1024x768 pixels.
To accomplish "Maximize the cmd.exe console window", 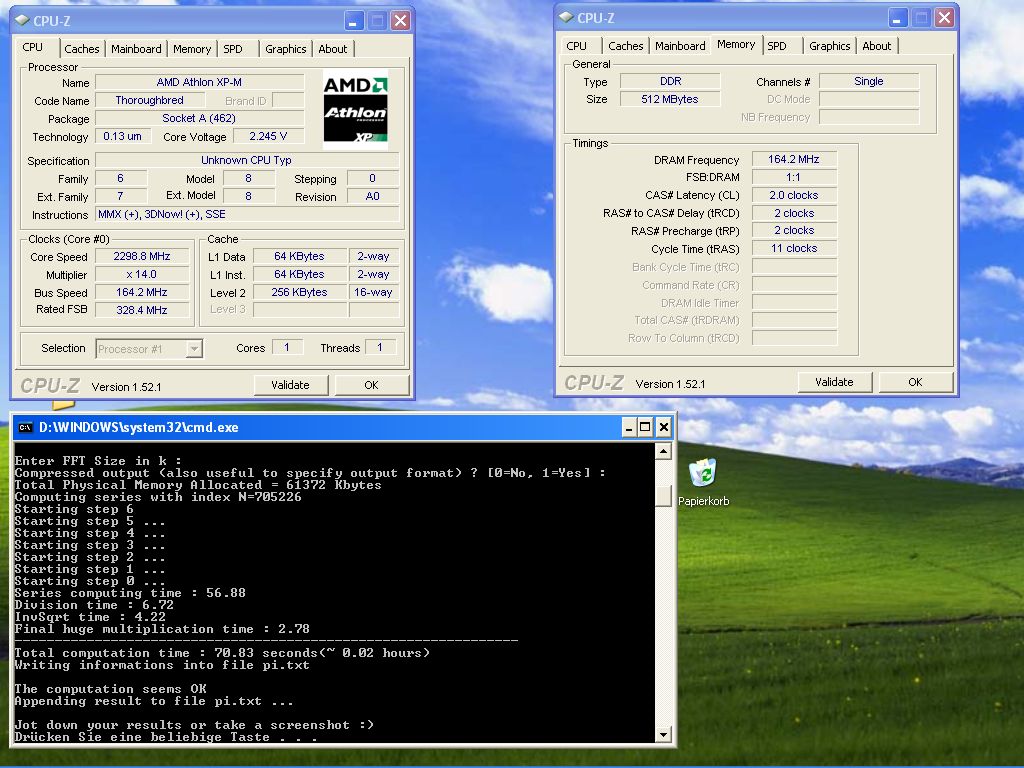I will 645,427.
